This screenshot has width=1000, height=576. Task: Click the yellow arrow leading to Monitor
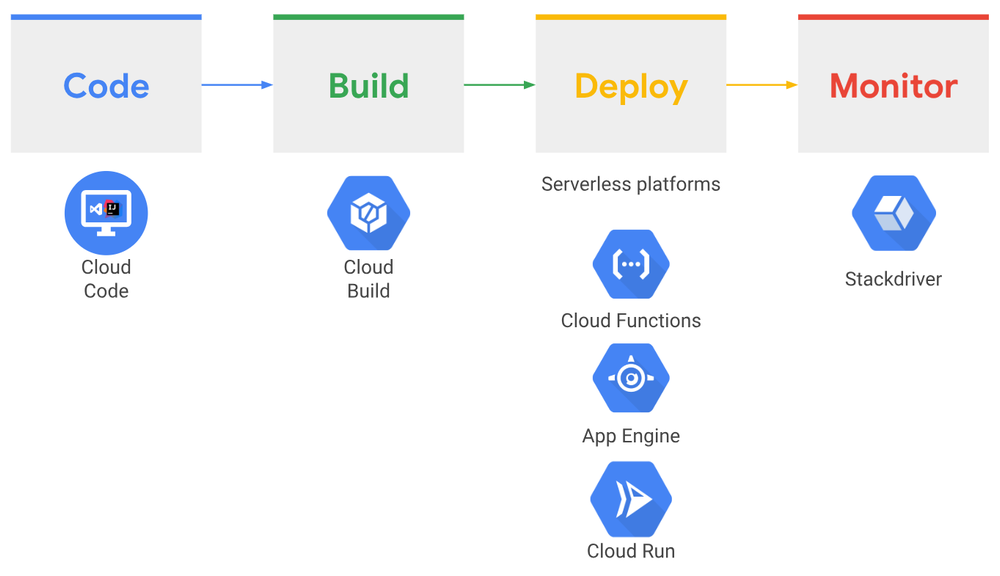[x=762, y=85]
